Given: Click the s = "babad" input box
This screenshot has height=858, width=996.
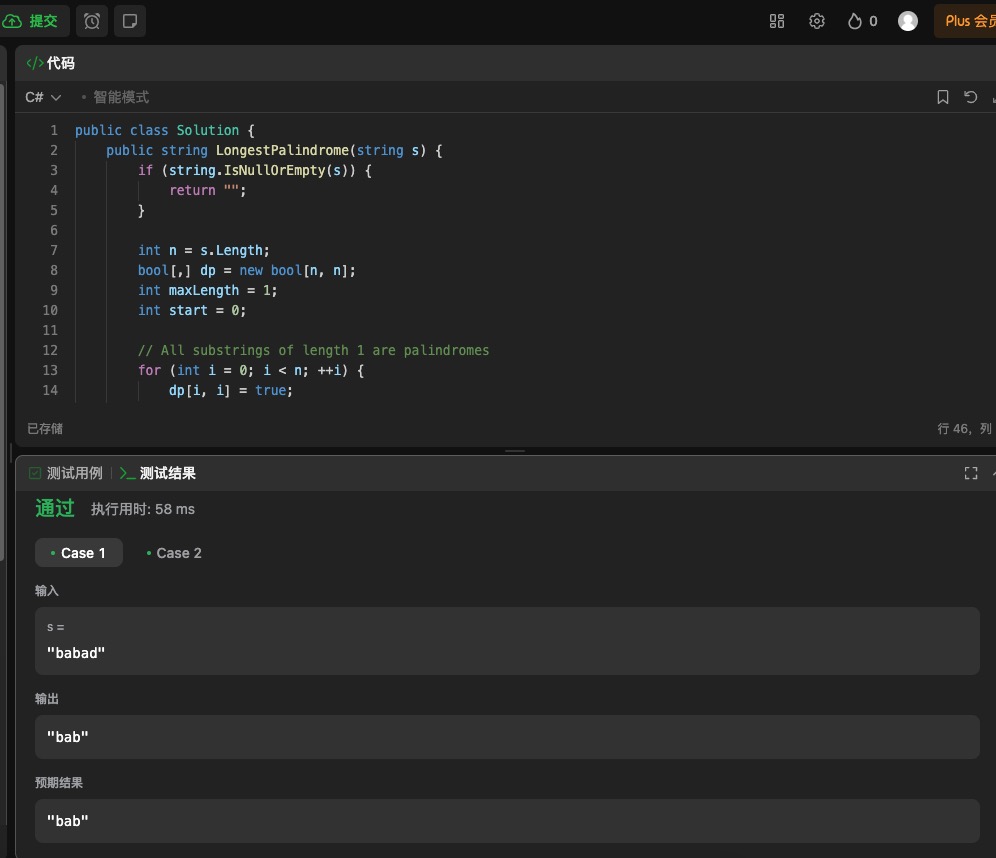Looking at the screenshot, I should click(507, 641).
